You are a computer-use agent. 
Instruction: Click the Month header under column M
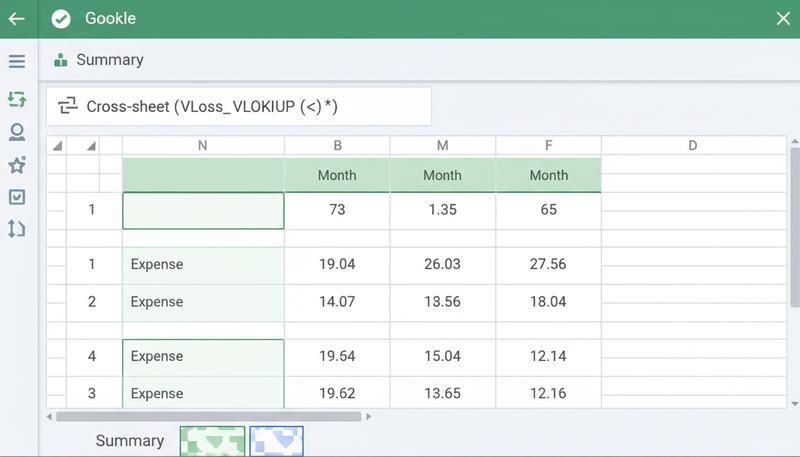coord(443,175)
